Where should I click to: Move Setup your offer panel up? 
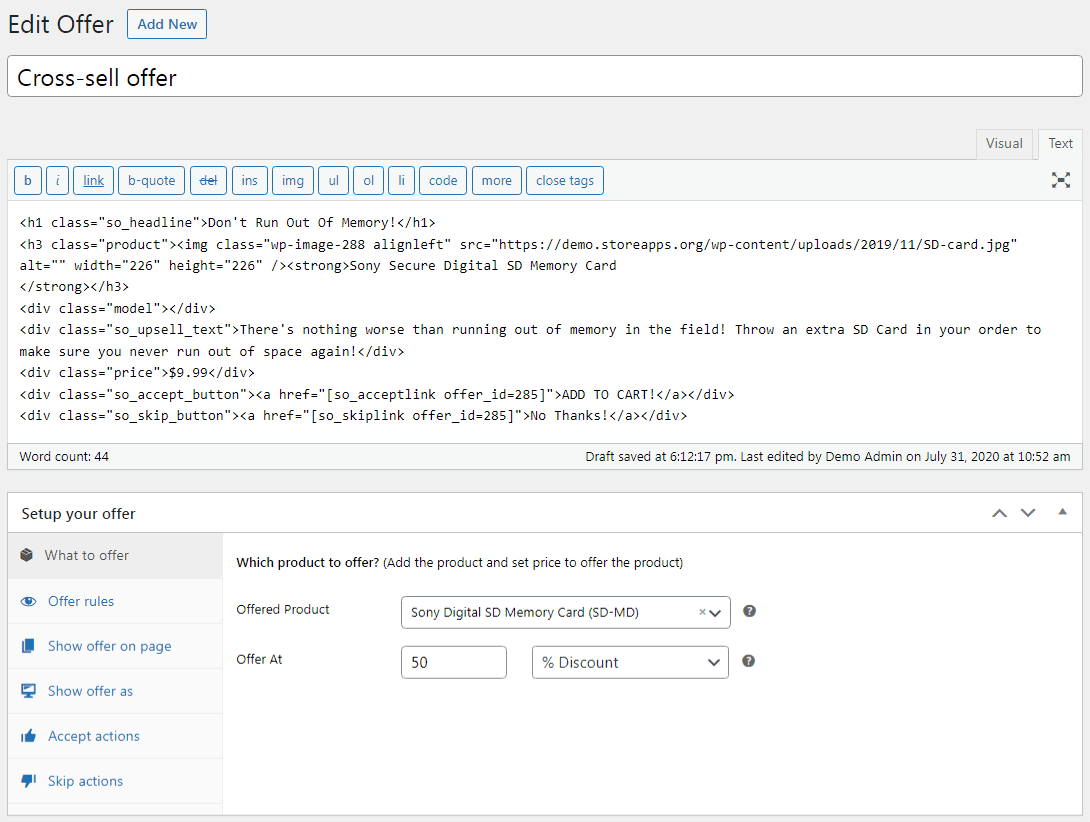pos(1000,513)
